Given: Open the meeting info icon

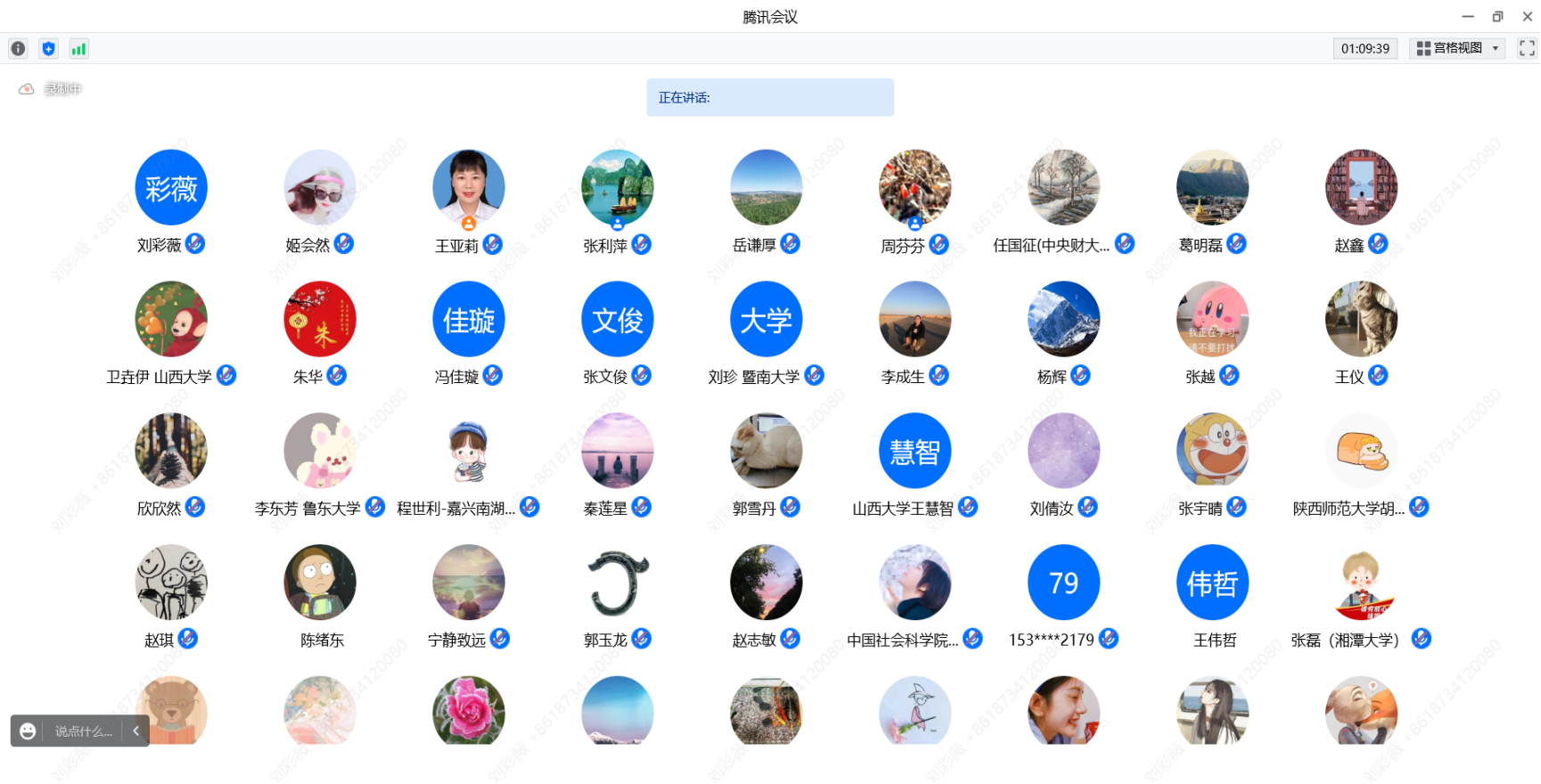Looking at the screenshot, I should coord(18,49).
